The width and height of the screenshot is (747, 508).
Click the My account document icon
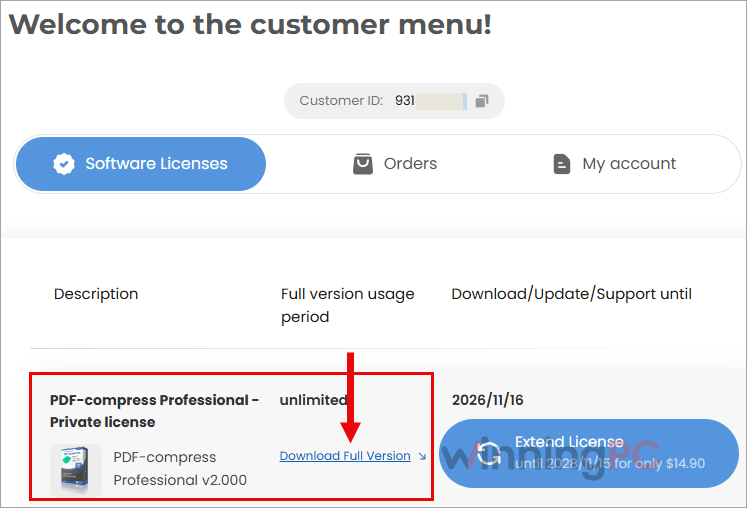[x=562, y=164]
